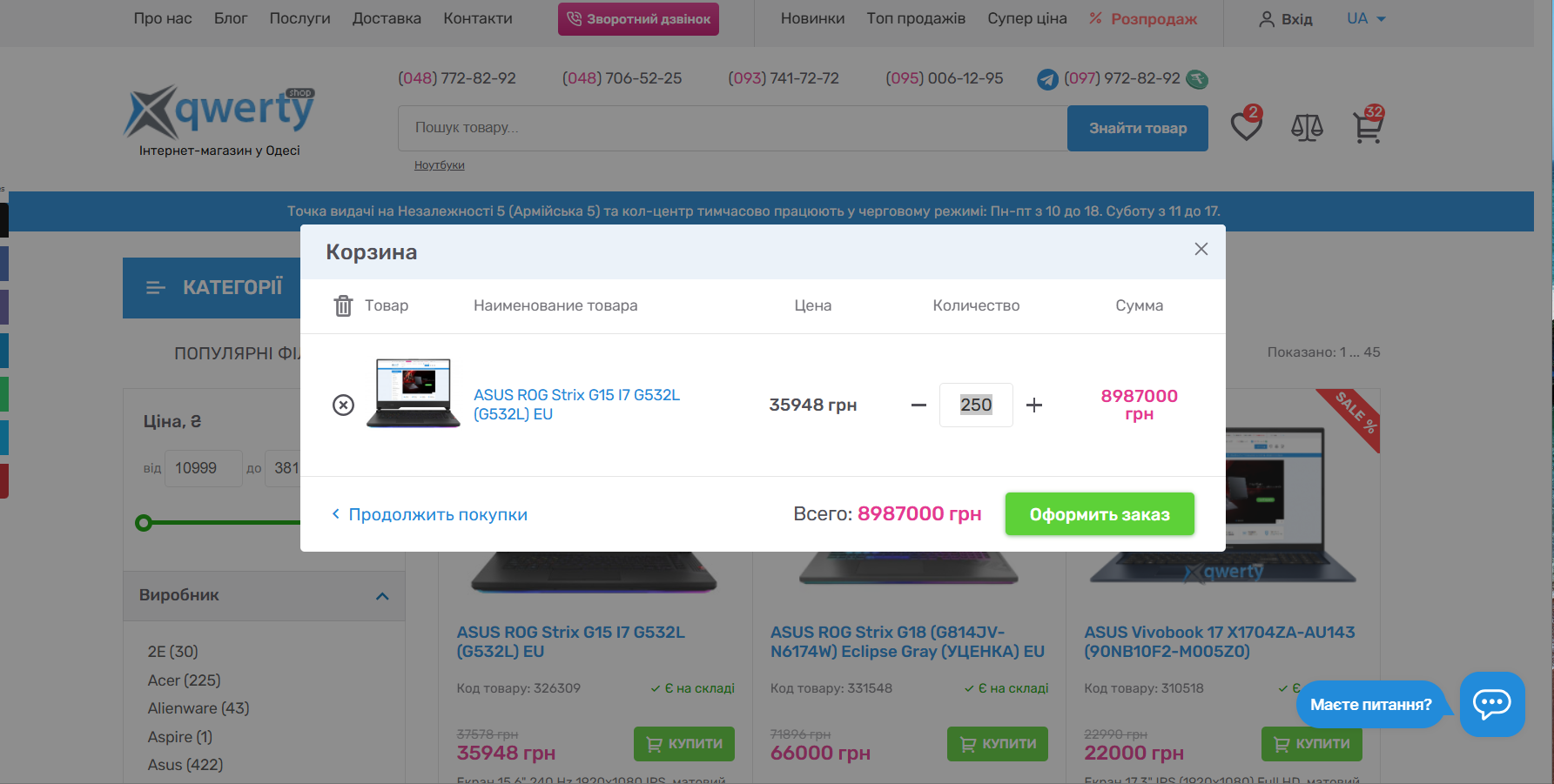Image resolution: width=1554 pixels, height=784 pixels.
Task: Go to Новинки section
Action: coord(812,18)
